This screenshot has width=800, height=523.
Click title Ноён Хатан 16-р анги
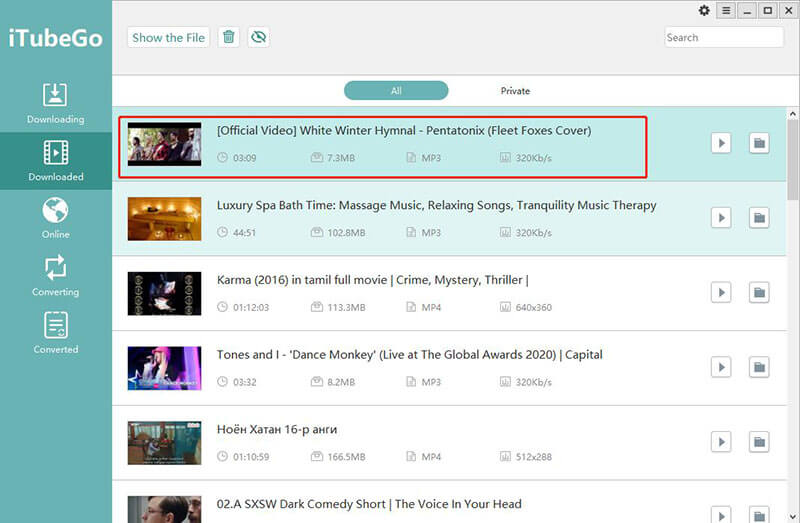click(x=277, y=430)
